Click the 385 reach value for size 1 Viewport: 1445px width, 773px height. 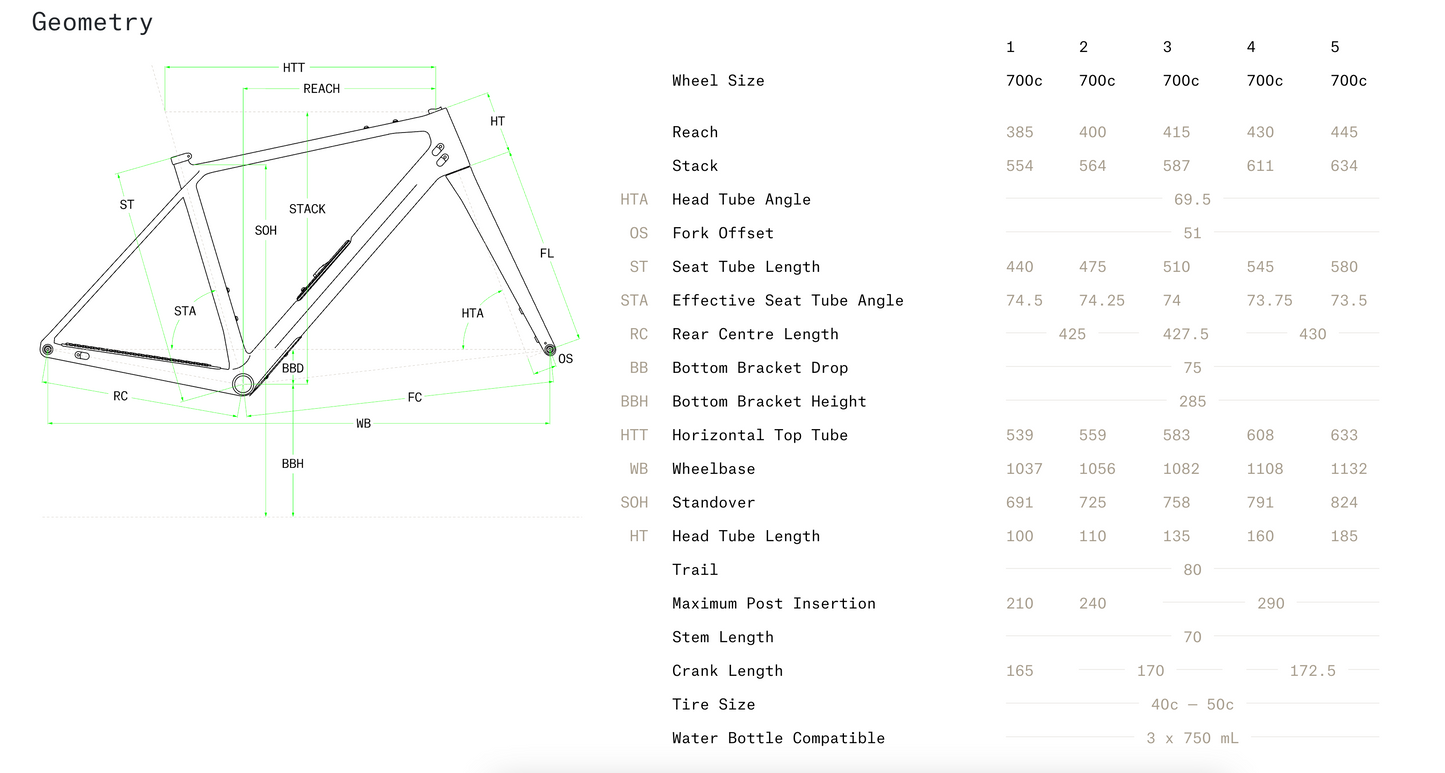click(1020, 132)
